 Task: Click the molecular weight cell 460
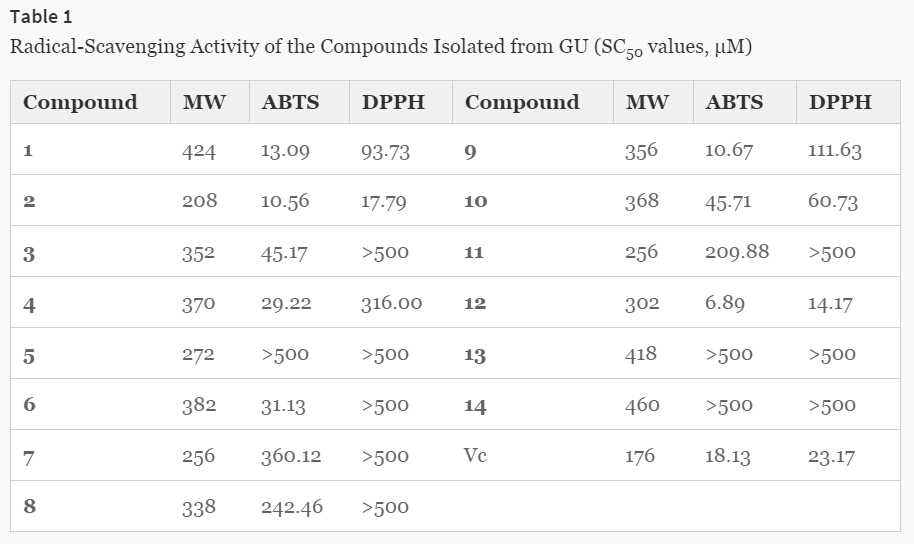point(642,405)
